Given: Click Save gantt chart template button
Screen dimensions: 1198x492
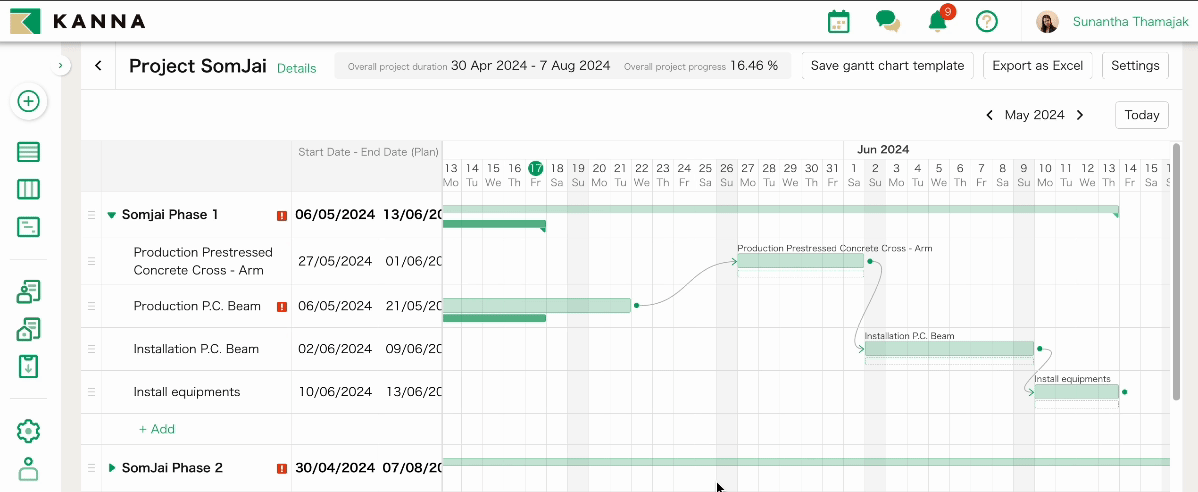Looking at the screenshot, I should pyautogui.click(x=887, y=66).
